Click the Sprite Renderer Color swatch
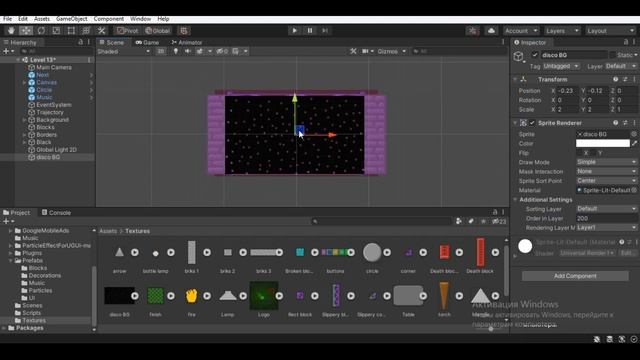Viewport: 640px width, 360px height. pos(602,143)
